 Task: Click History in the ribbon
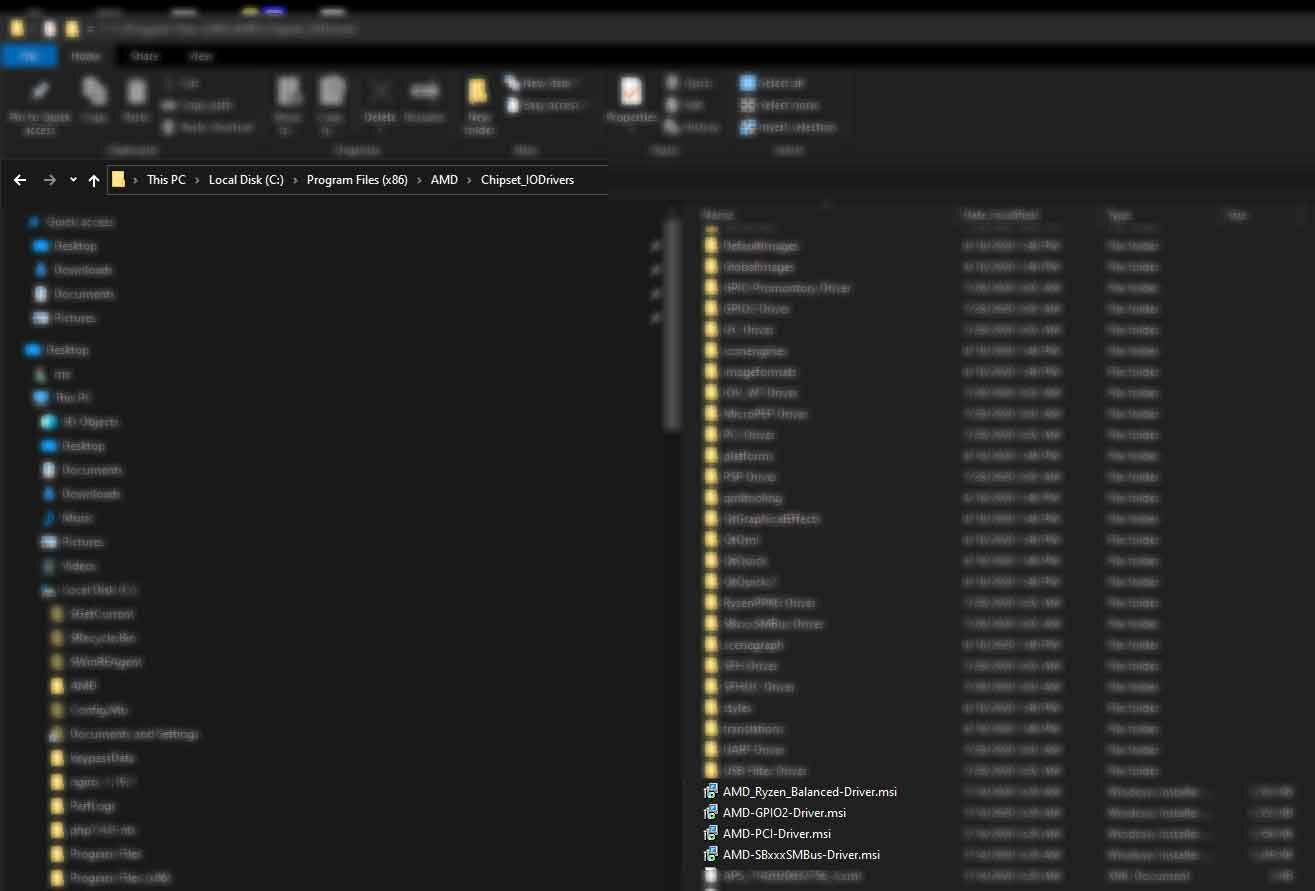tap(693, 127)
